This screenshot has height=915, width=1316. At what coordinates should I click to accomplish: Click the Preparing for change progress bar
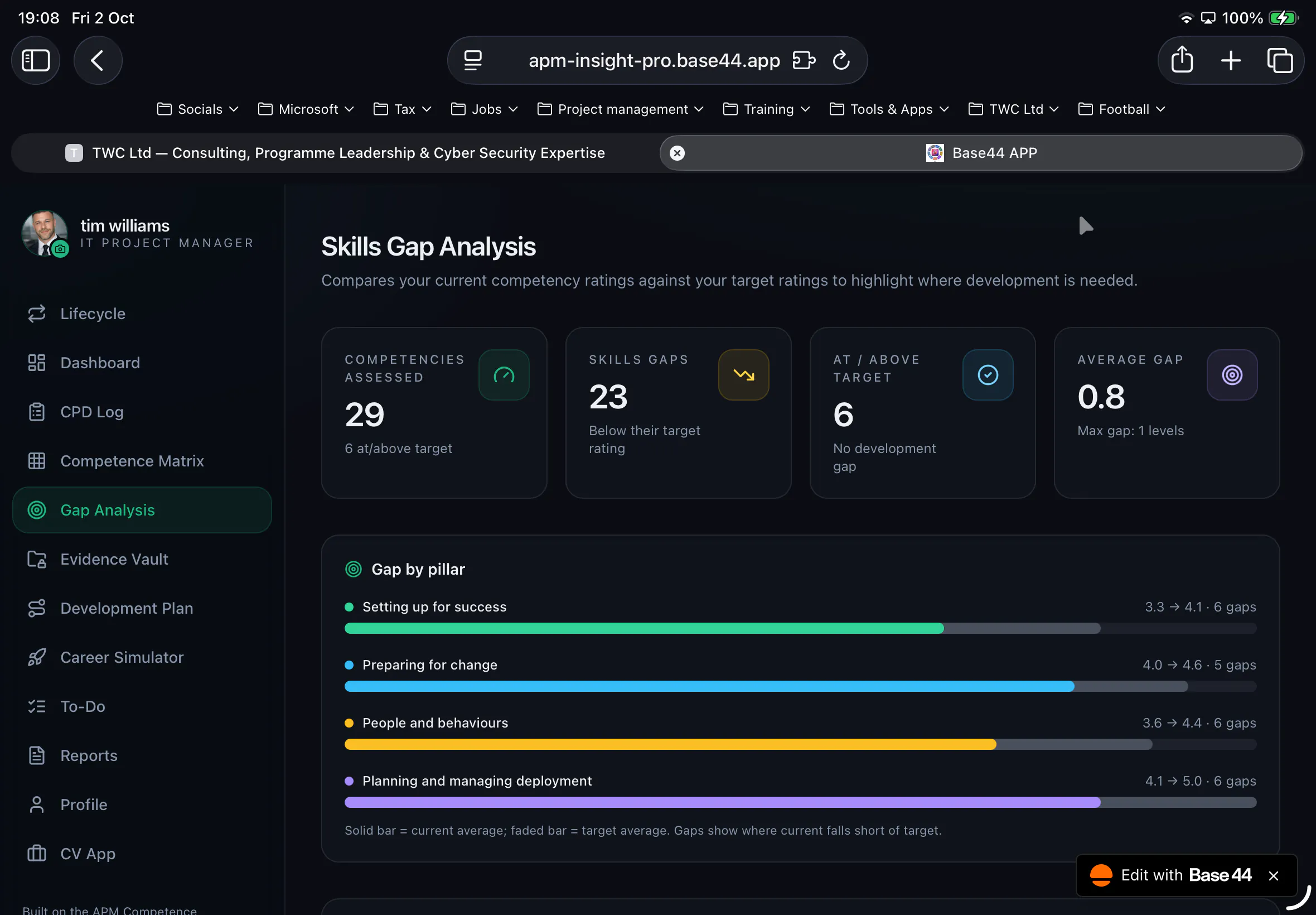click(800, 686)
